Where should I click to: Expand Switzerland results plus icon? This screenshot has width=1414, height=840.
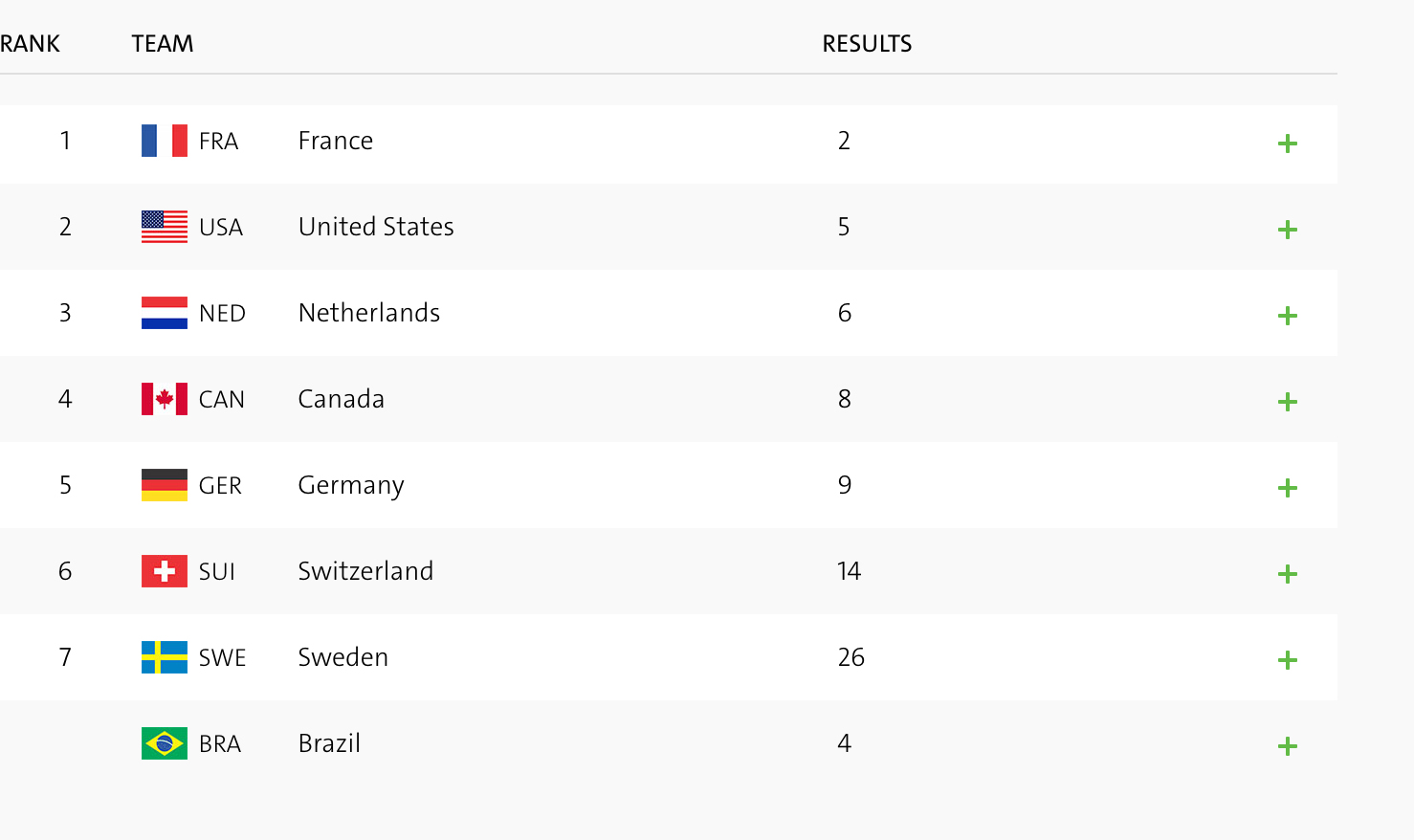[x=1288, y=574]
